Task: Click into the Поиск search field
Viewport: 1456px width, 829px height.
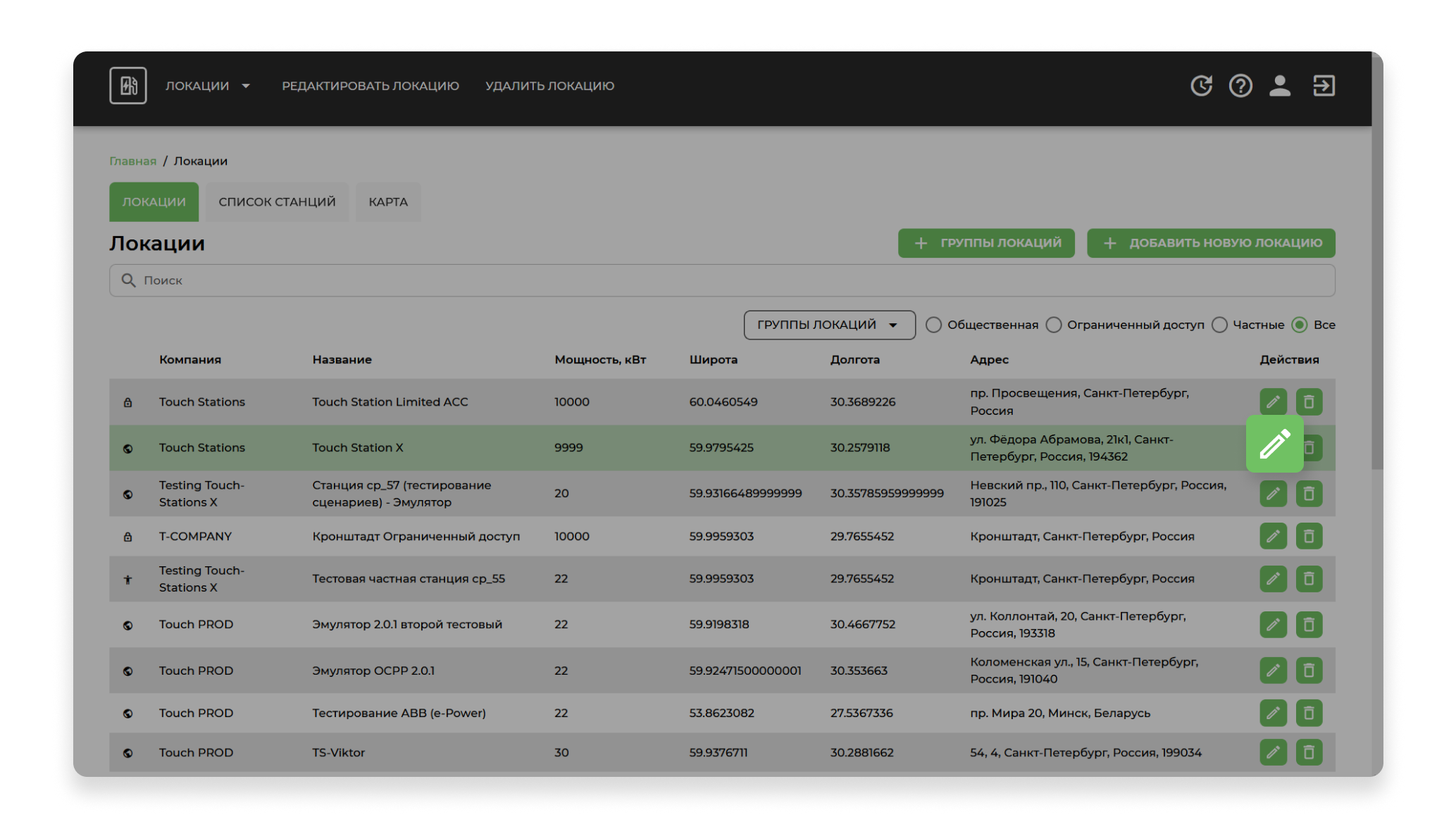Action: pos(722,280)
